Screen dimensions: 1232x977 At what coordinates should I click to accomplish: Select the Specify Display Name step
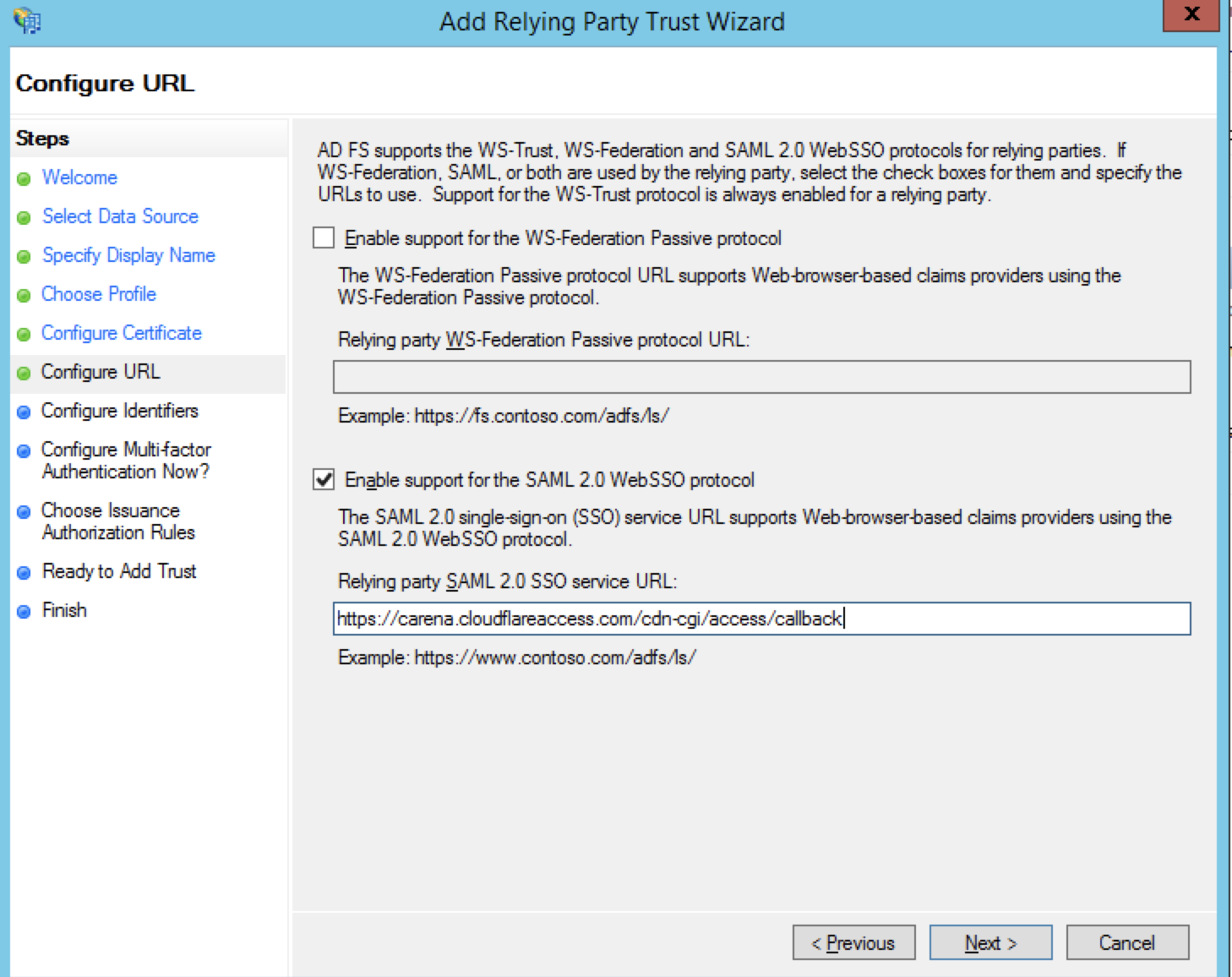click(128, 255)
